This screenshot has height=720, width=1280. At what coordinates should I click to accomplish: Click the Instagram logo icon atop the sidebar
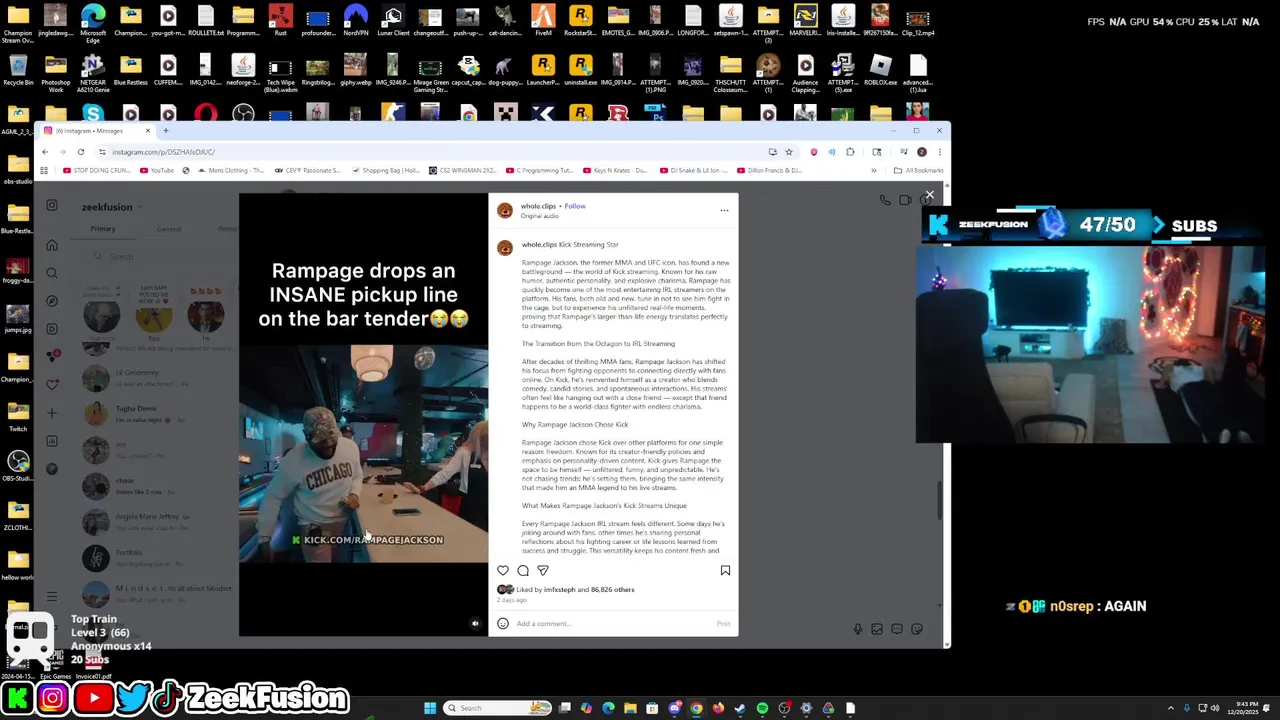(x=52, y=206)
